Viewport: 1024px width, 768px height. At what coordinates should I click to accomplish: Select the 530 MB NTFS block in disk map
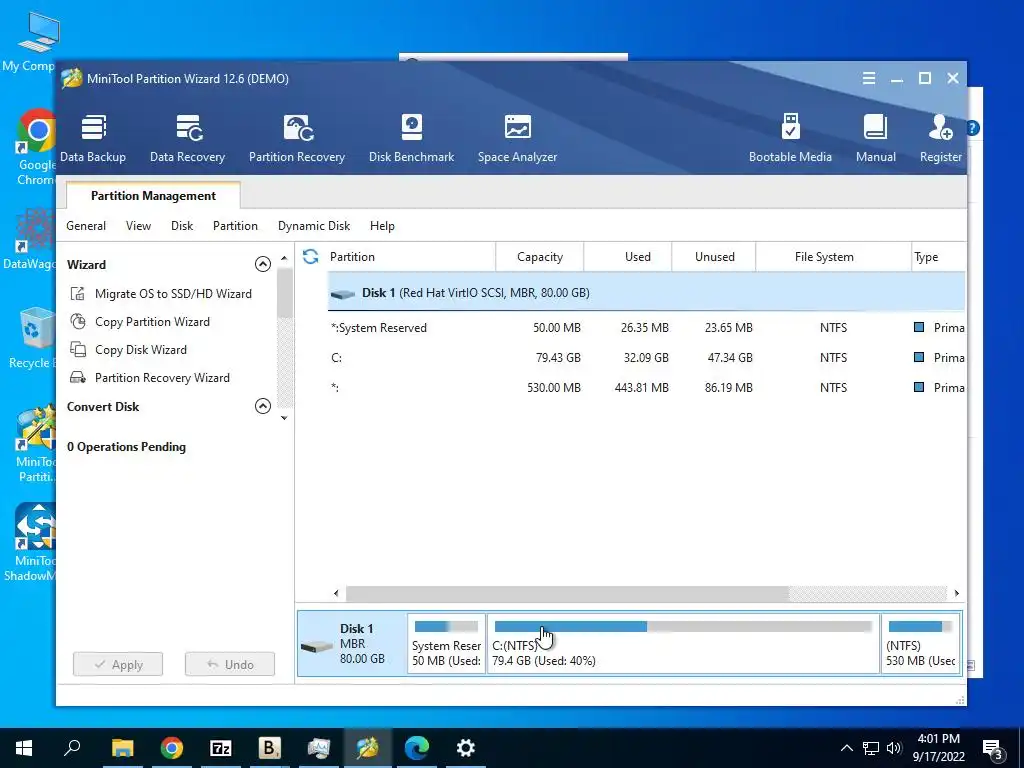point(920,643)
